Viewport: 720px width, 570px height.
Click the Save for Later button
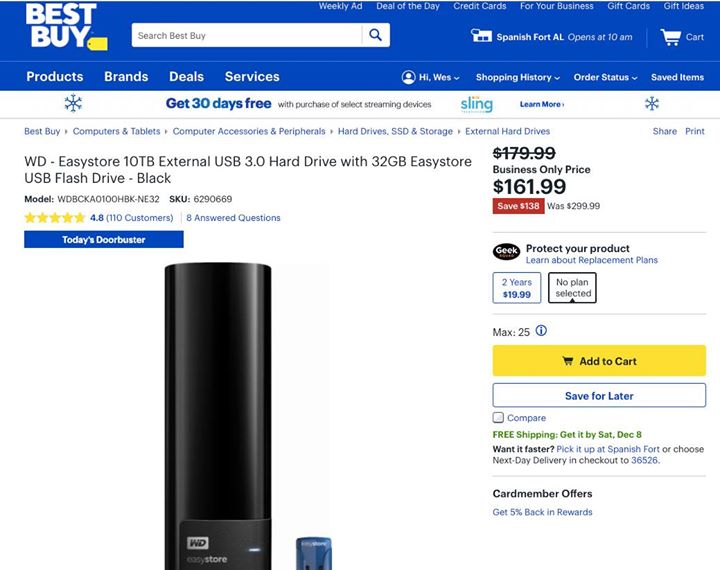599,396
